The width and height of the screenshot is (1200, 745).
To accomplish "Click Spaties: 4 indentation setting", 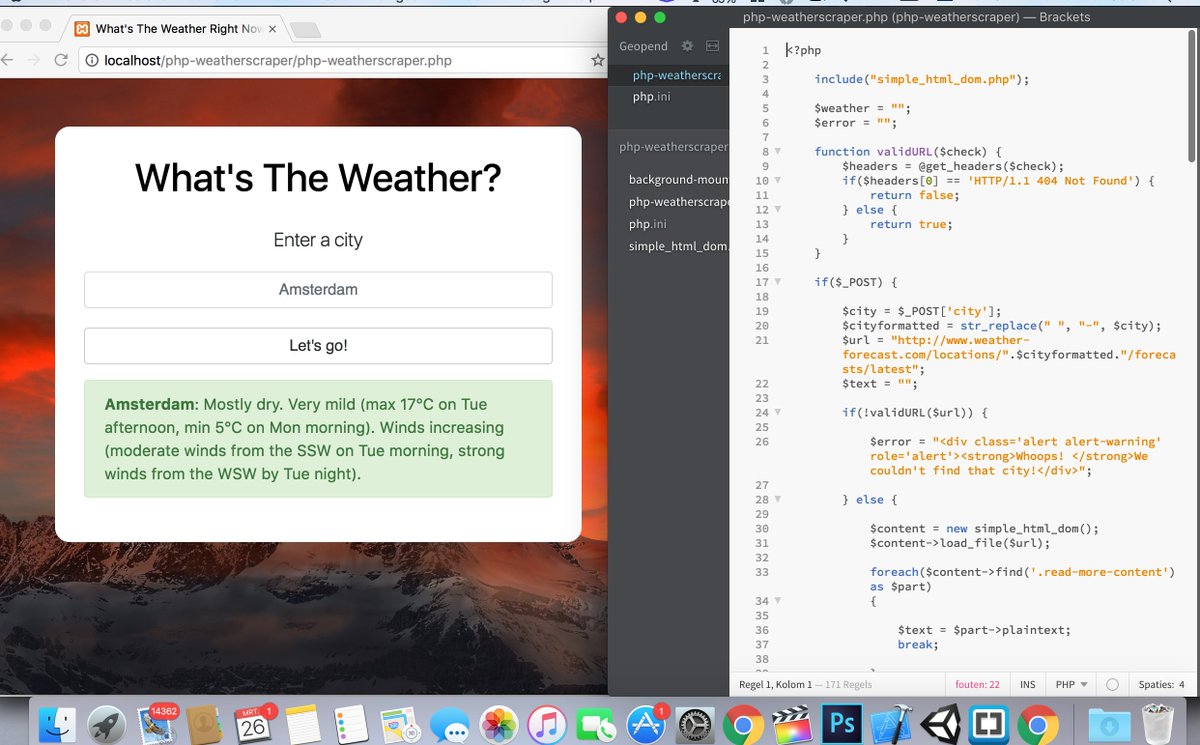I will pos(1161,684).
